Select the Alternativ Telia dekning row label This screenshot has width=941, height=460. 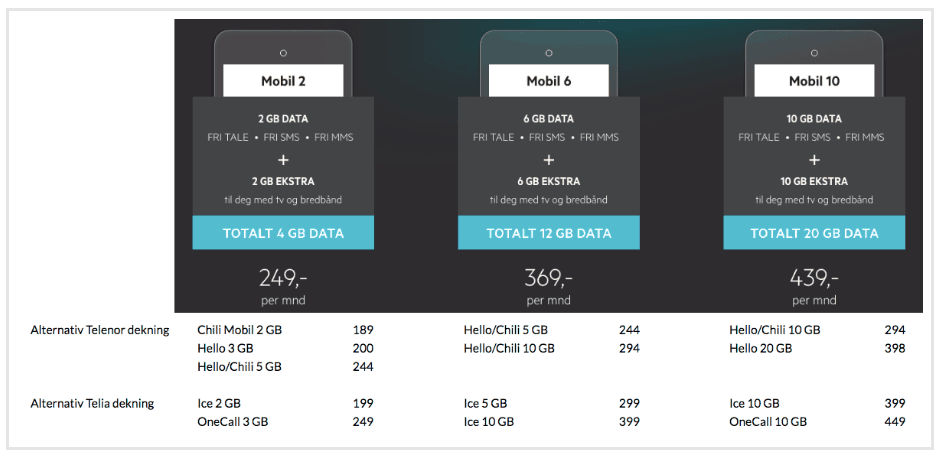tap(93, 404)
